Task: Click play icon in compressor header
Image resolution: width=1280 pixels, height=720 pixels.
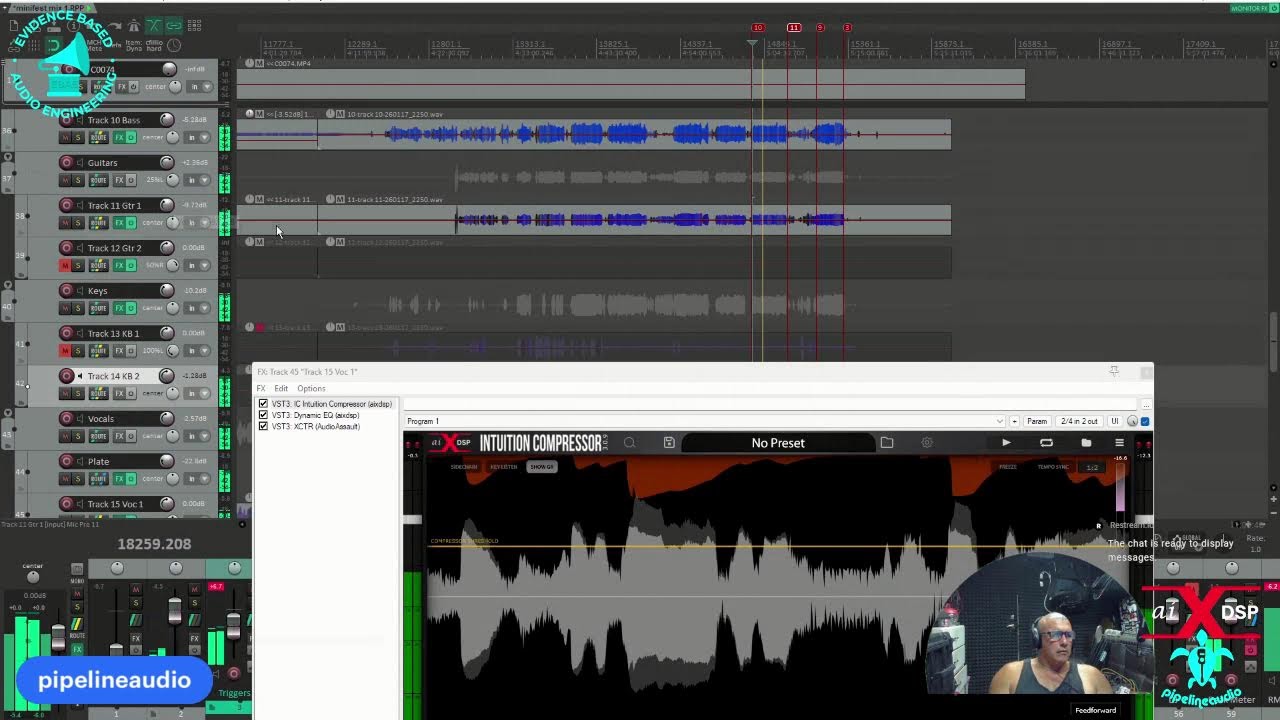Action: 1006,442
